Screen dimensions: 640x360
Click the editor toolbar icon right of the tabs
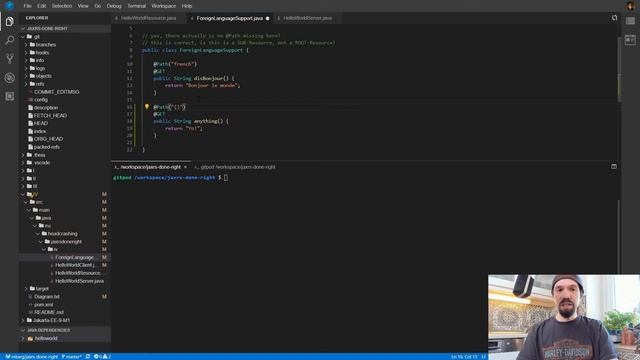(614, 18)
